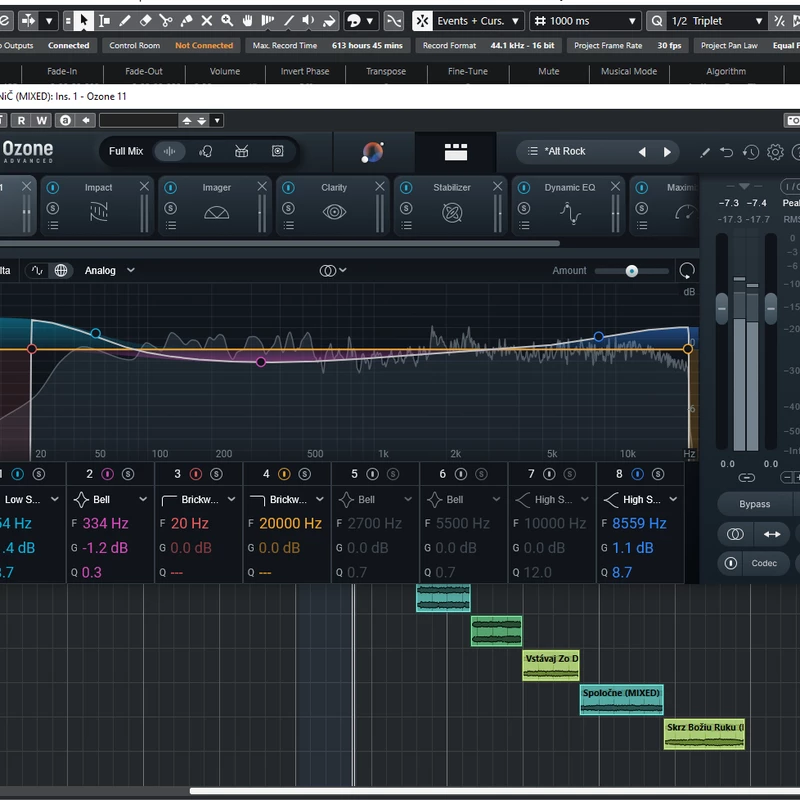Open the Clarity module

coord(334,212)
